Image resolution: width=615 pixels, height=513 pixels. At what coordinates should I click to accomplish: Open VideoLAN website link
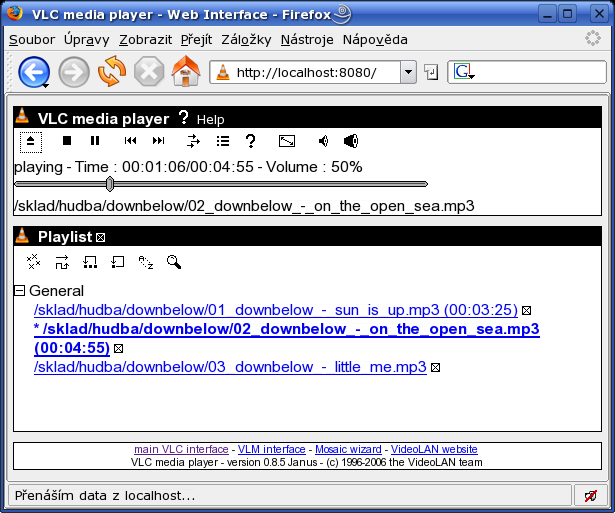(x=434, y=449)
